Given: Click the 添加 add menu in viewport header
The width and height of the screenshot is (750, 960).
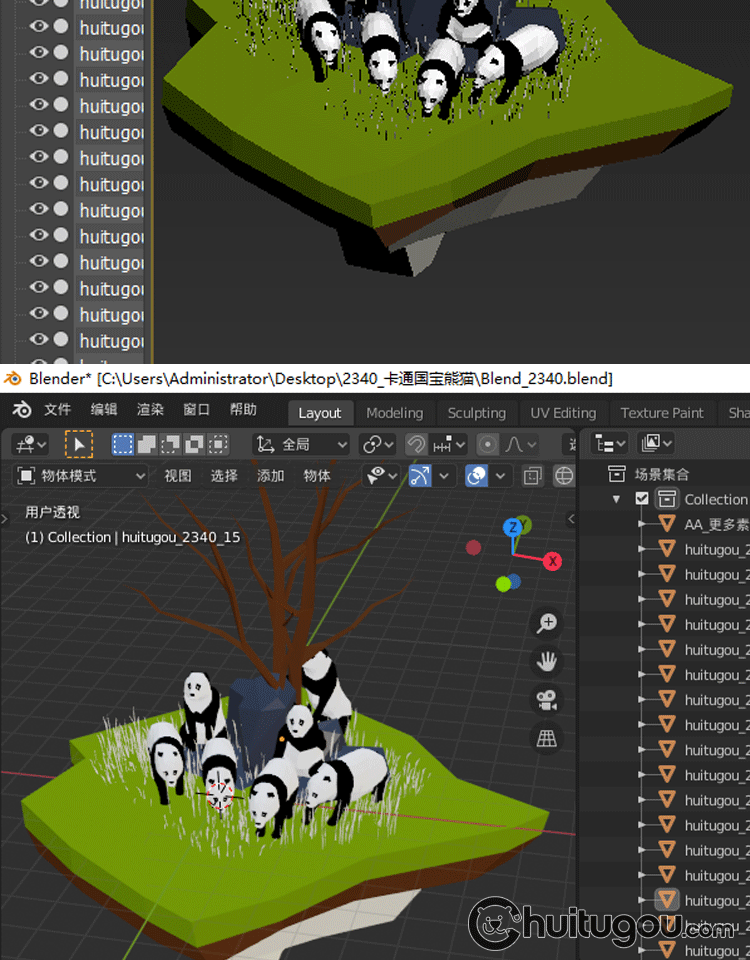Looking at the screenshot, I should (271, 476).
